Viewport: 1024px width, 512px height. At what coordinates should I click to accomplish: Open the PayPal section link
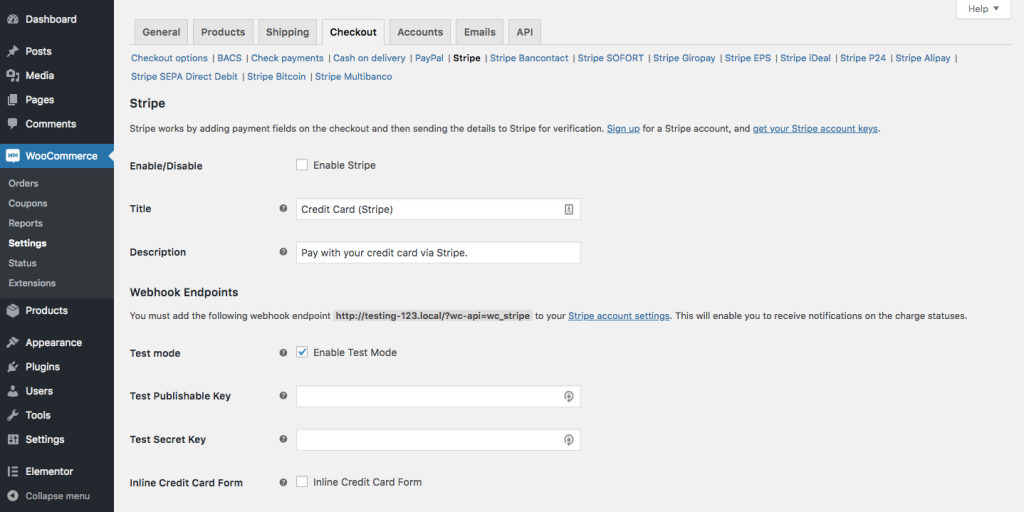[429, 58]
